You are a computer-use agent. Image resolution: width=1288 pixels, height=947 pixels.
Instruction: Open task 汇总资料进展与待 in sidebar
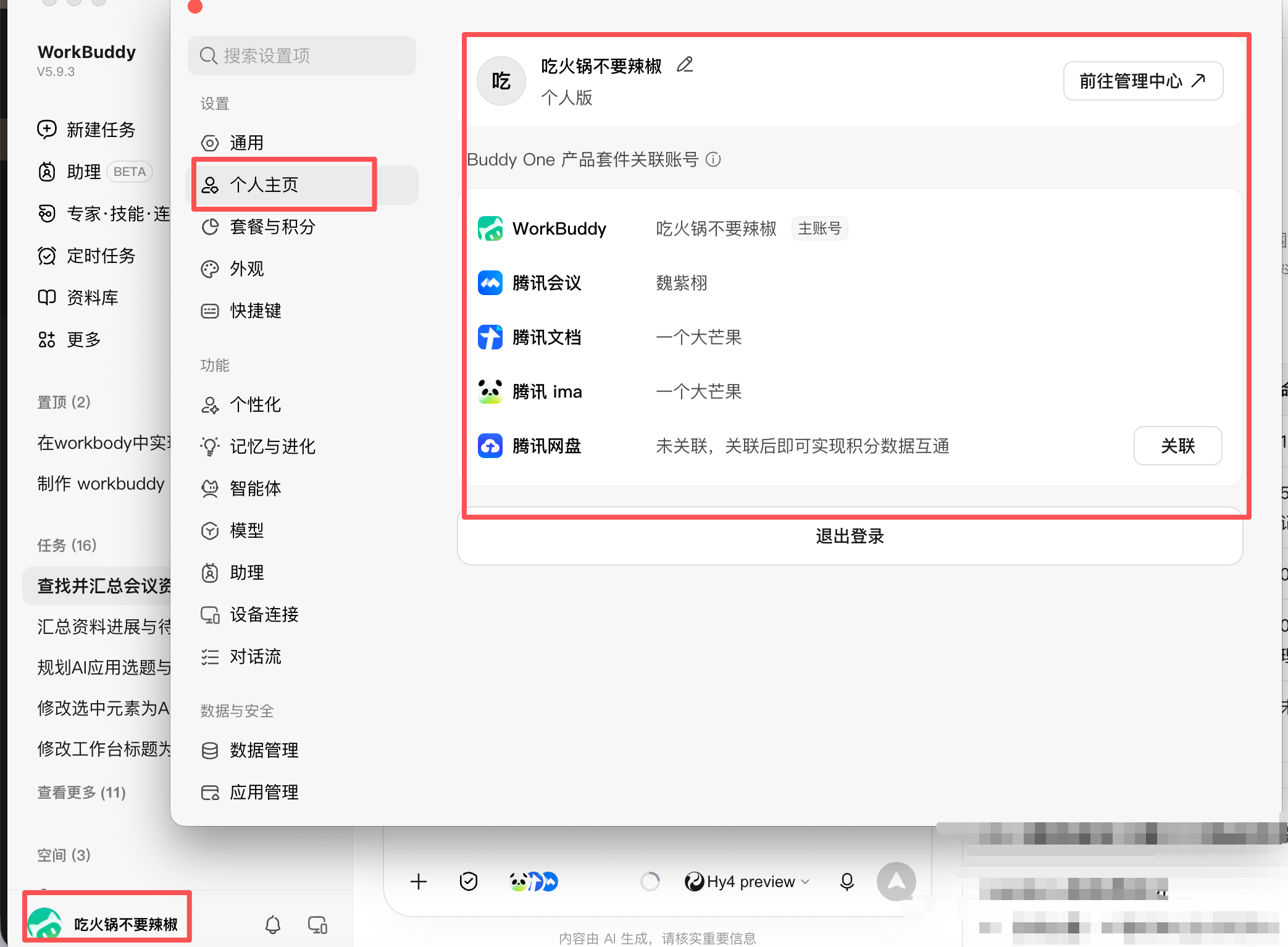coord(103,627)
